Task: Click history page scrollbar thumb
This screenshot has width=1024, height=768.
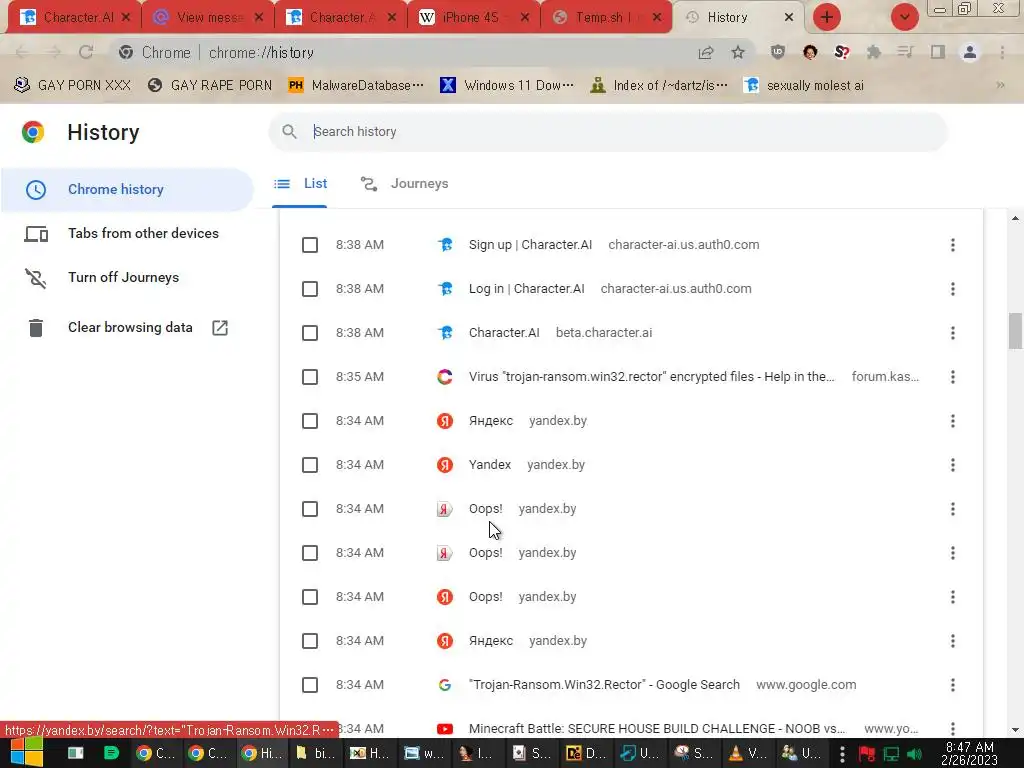Action: coord(1015,331)
